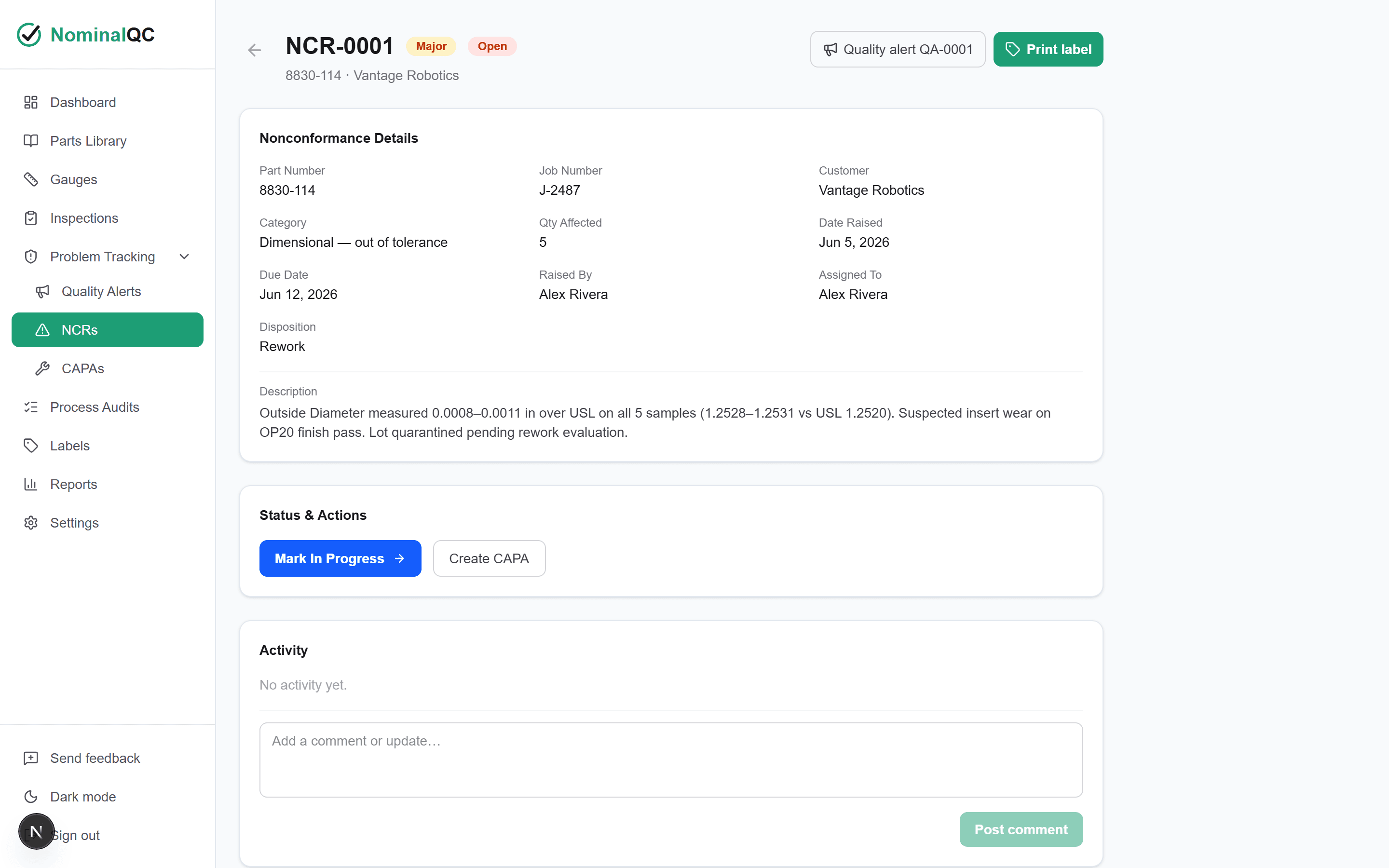Click the NominalQC checkmark logo icon
The height and width of the screenshot is (868, 1389).
point(29,34)
